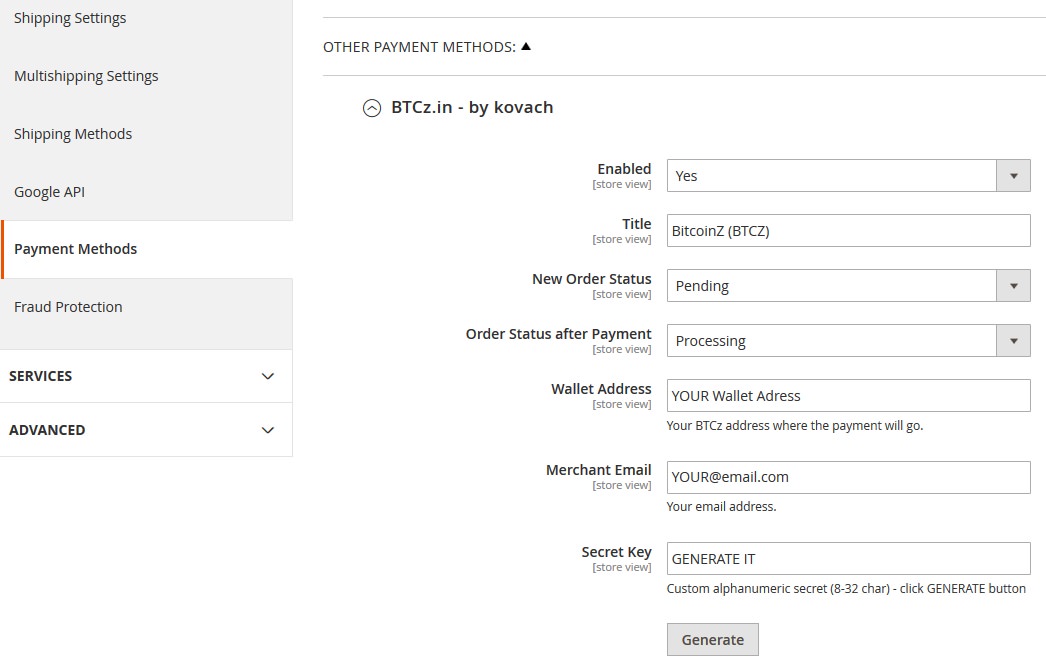The image size is (1046, 669).
Task: Open Fraud Protection tab
Action: [146, 307]
